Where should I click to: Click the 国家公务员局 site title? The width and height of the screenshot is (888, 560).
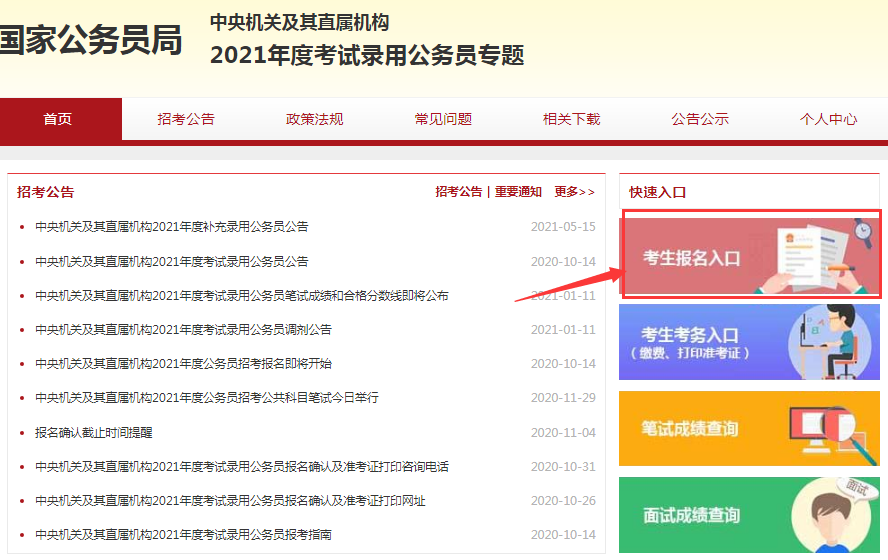pos(90,42)
